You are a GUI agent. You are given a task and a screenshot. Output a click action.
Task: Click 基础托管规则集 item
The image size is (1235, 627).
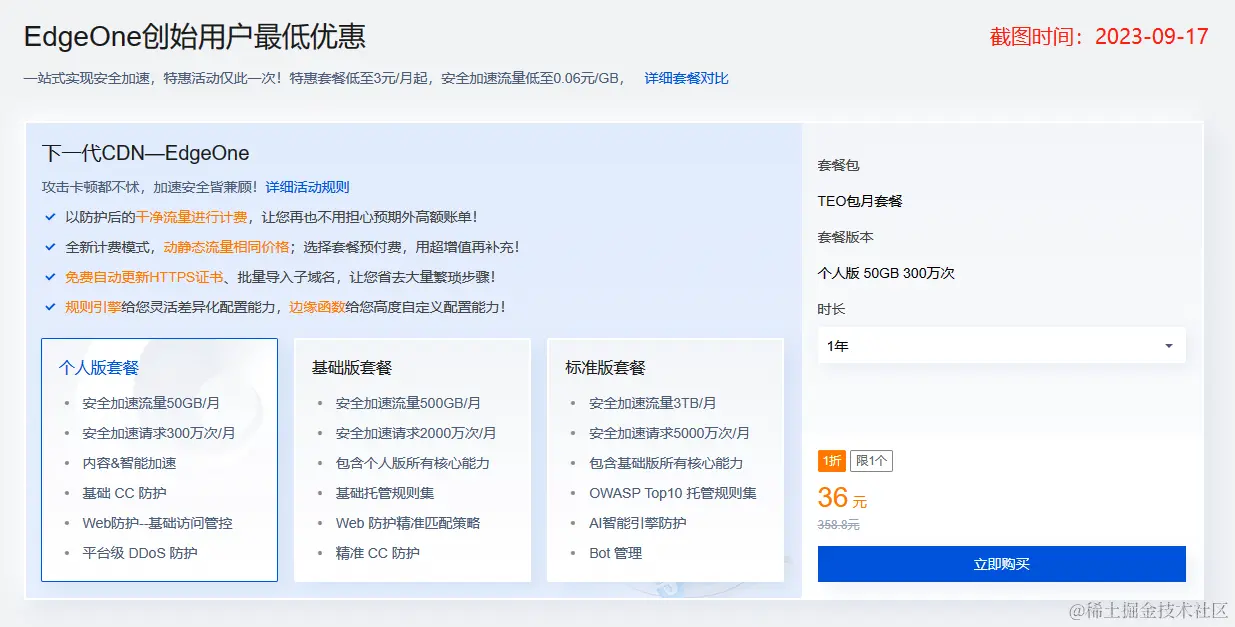tap(385, 493)
